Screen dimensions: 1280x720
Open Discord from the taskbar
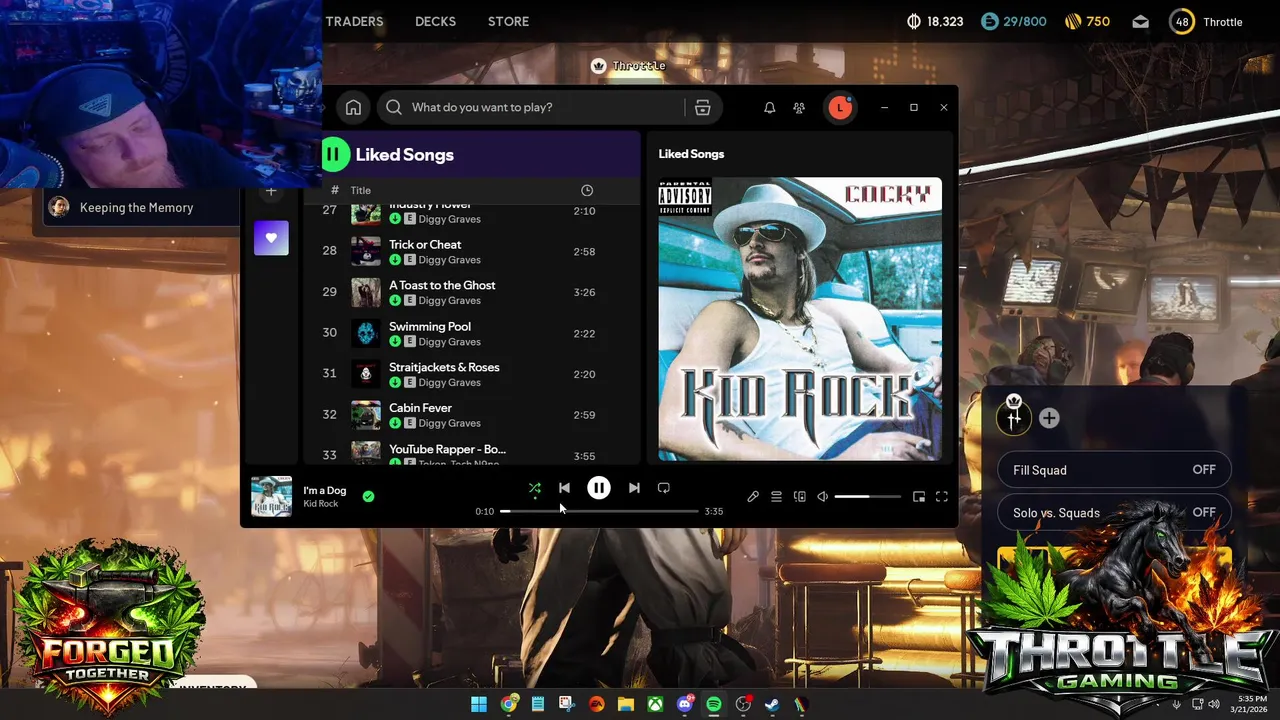[x=685, y=704]
